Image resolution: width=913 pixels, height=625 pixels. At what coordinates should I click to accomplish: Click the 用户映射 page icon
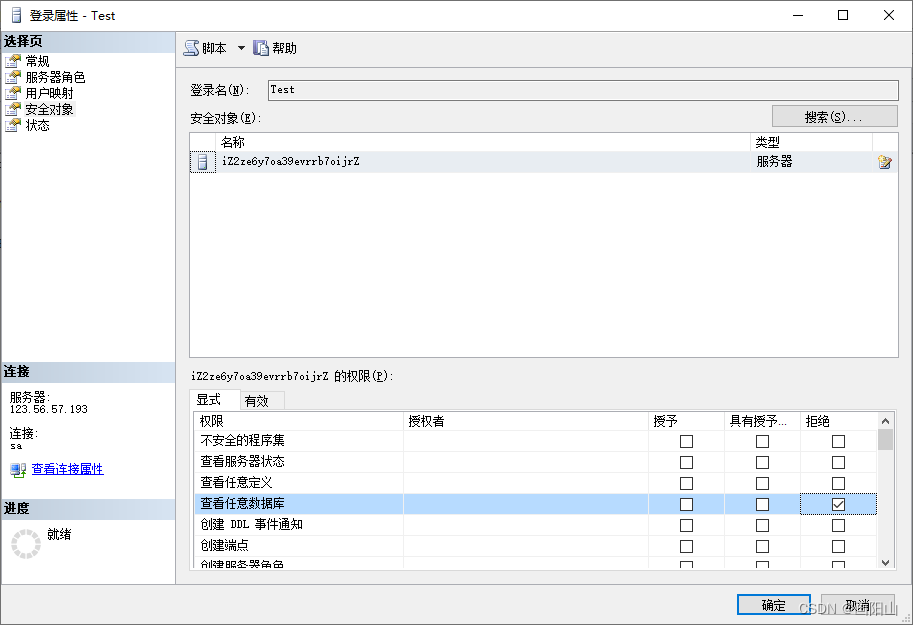(x=13, y=93)
